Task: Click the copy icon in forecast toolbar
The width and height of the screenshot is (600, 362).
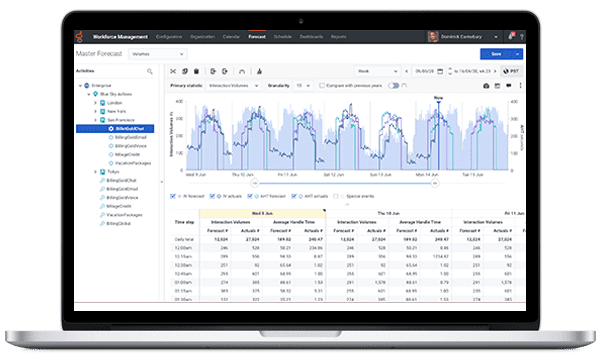Action: (185, 71)
